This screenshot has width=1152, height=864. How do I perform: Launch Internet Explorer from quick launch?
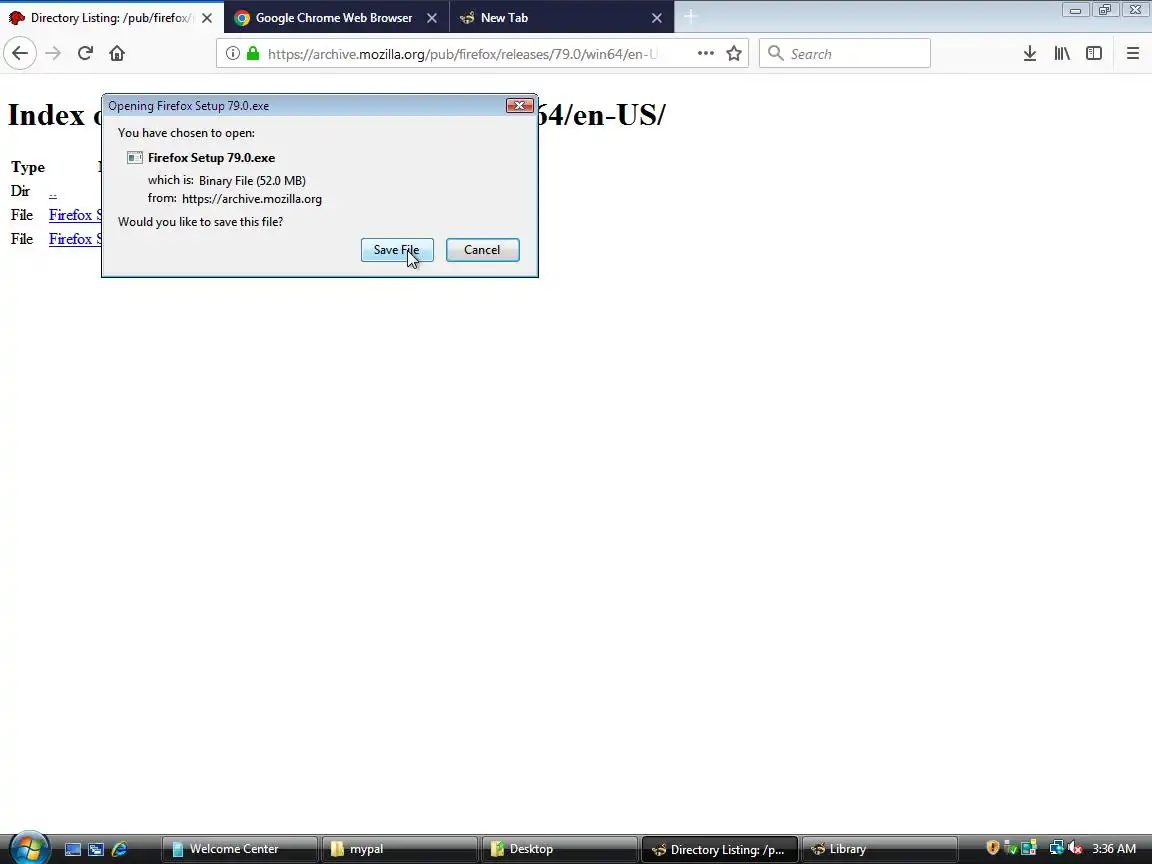[x=119, y=849]
